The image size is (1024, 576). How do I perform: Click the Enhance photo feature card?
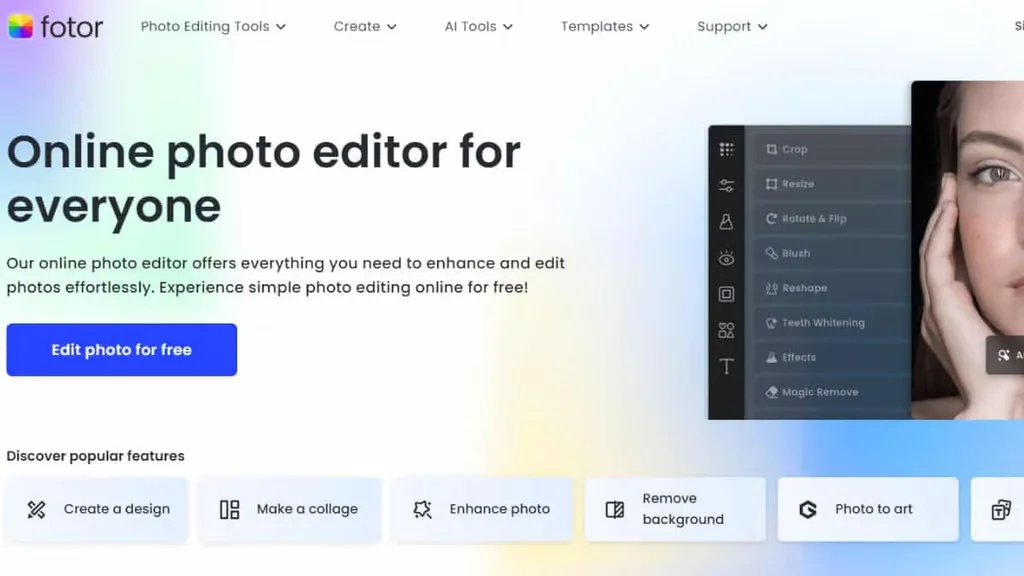tap(482, 509)
